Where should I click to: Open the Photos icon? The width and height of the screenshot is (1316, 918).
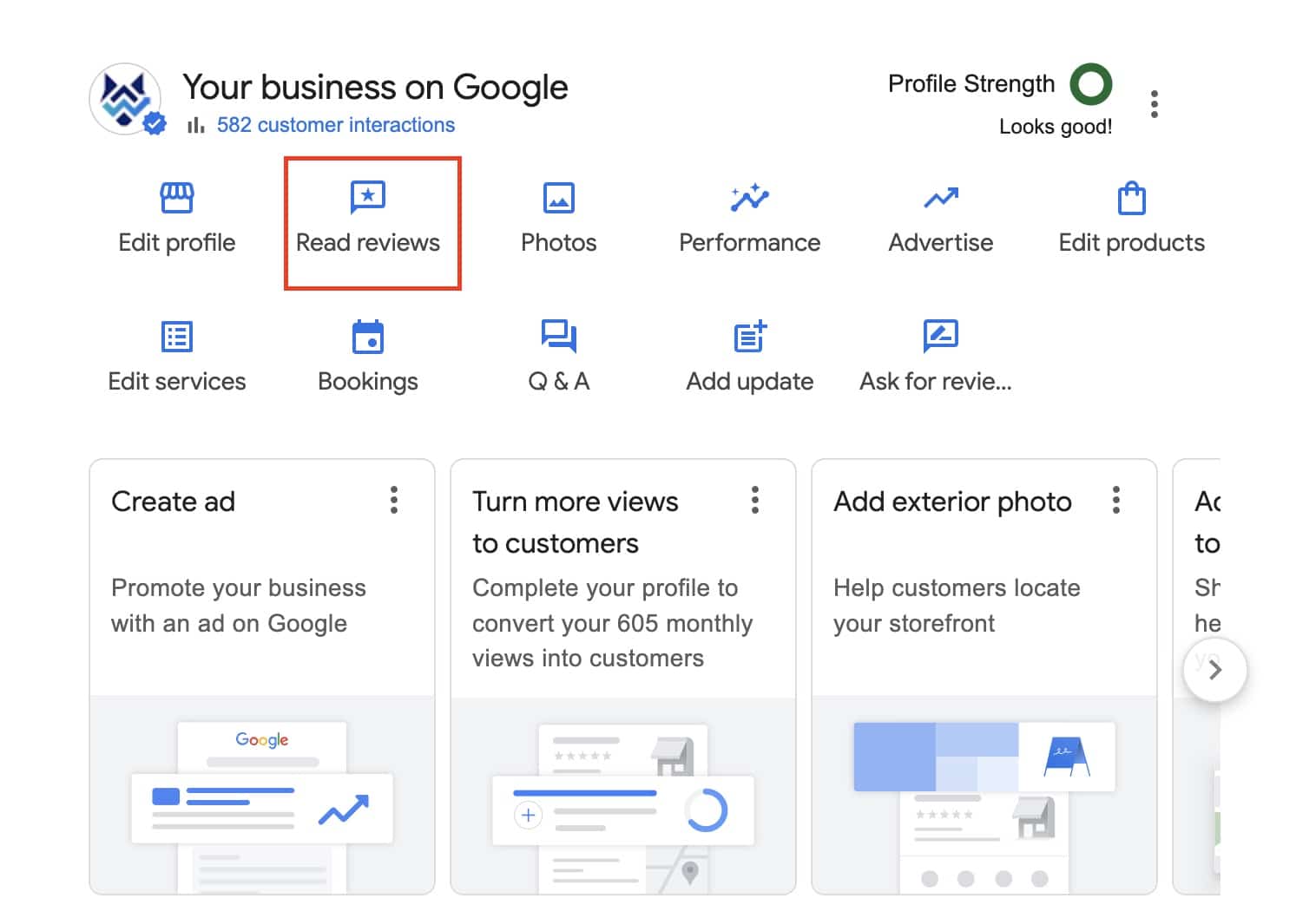click(x=558, y=198)
